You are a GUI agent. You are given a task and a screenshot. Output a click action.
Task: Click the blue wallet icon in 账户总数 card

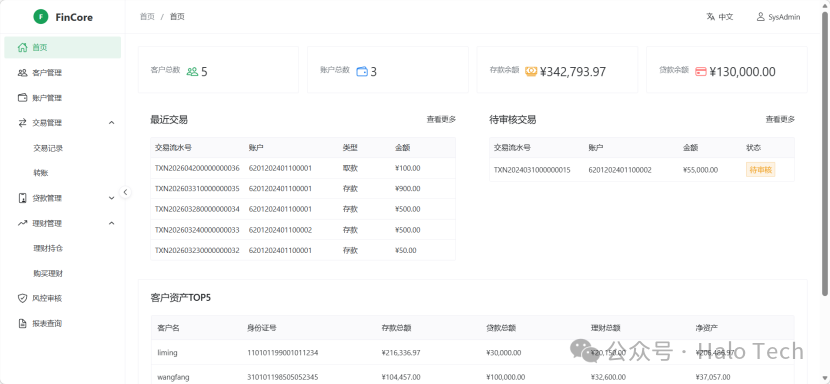click(x=362, y=72)
